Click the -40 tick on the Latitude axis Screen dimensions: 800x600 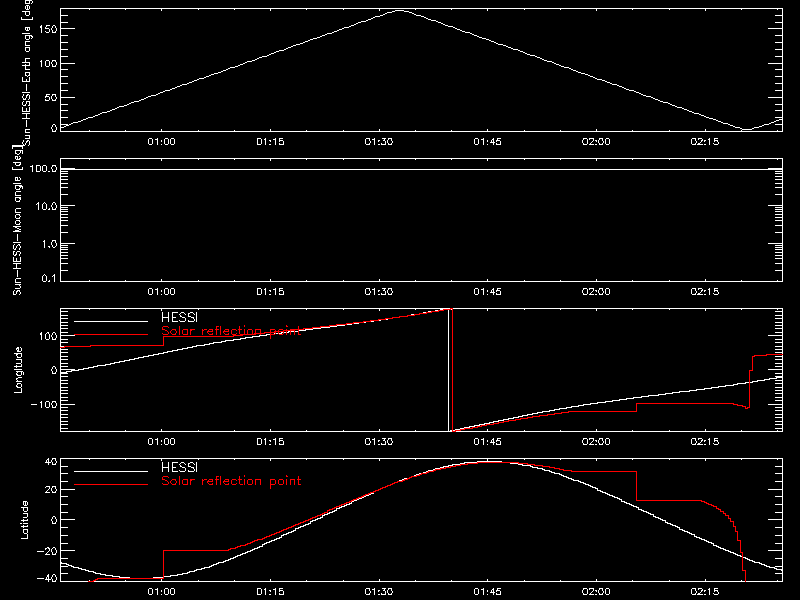point(46,578)
